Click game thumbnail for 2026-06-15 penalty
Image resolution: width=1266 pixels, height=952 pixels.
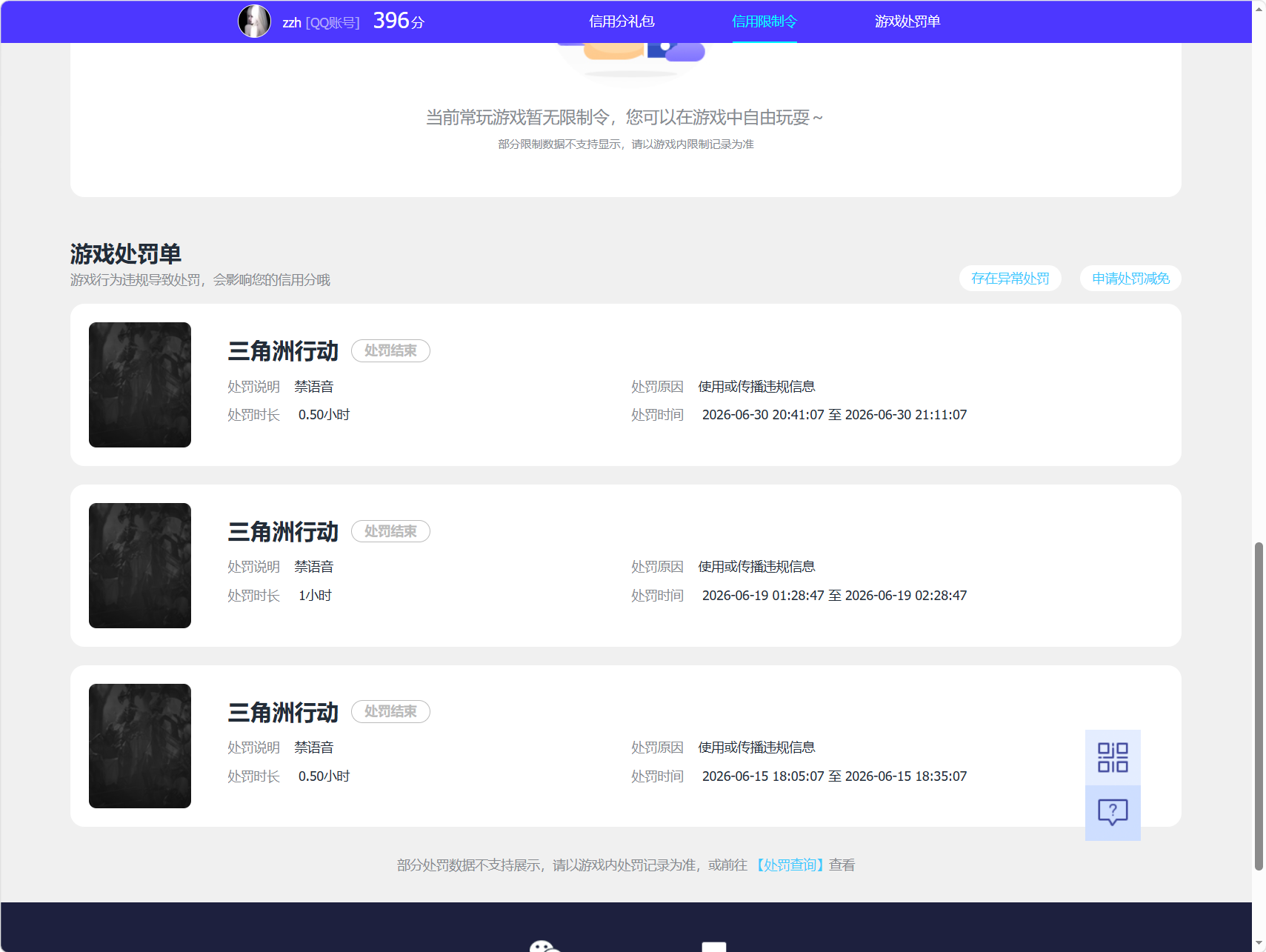tap(140, 746)
